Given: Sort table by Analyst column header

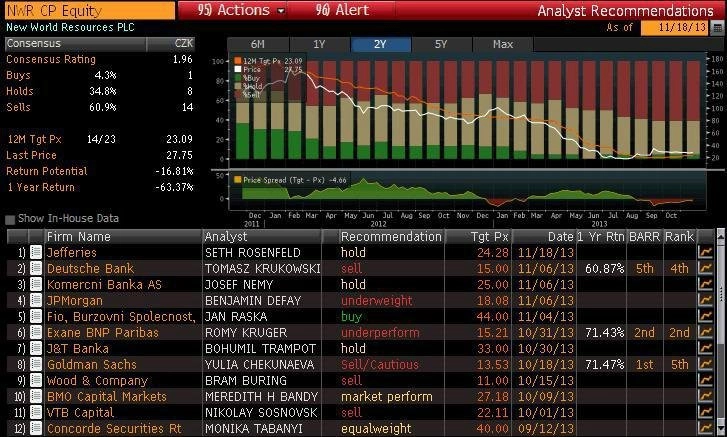Looking at the screenshot, I should coord(262,237).
